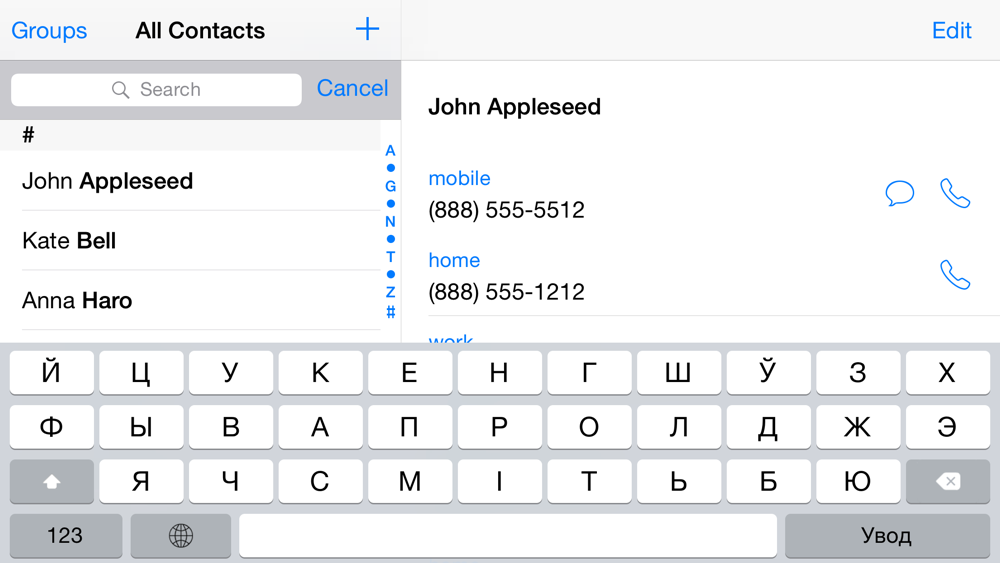Screen dimensions: 1000x563
Task: Tap the Я key
Action: [x=141, y=481]
